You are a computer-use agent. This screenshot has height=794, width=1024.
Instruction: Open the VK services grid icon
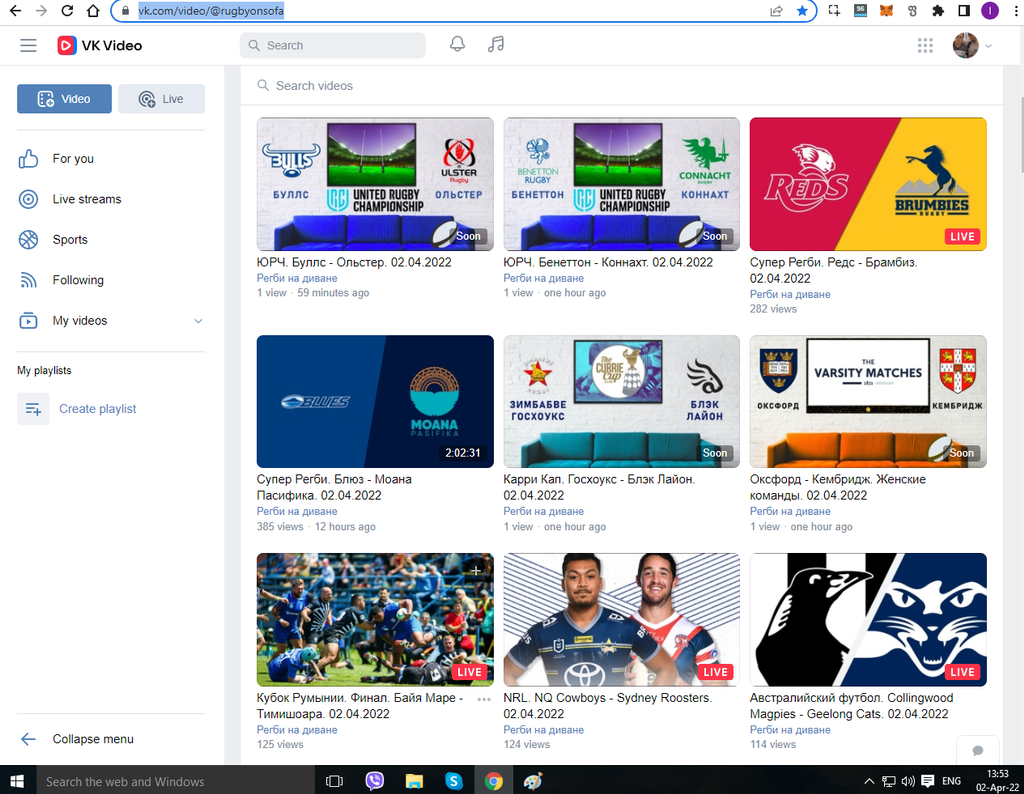point(925,46)
